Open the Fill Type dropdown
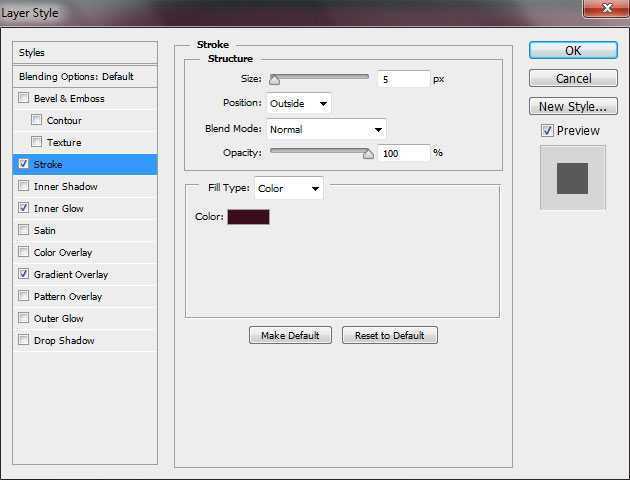 tap(288, 188)
